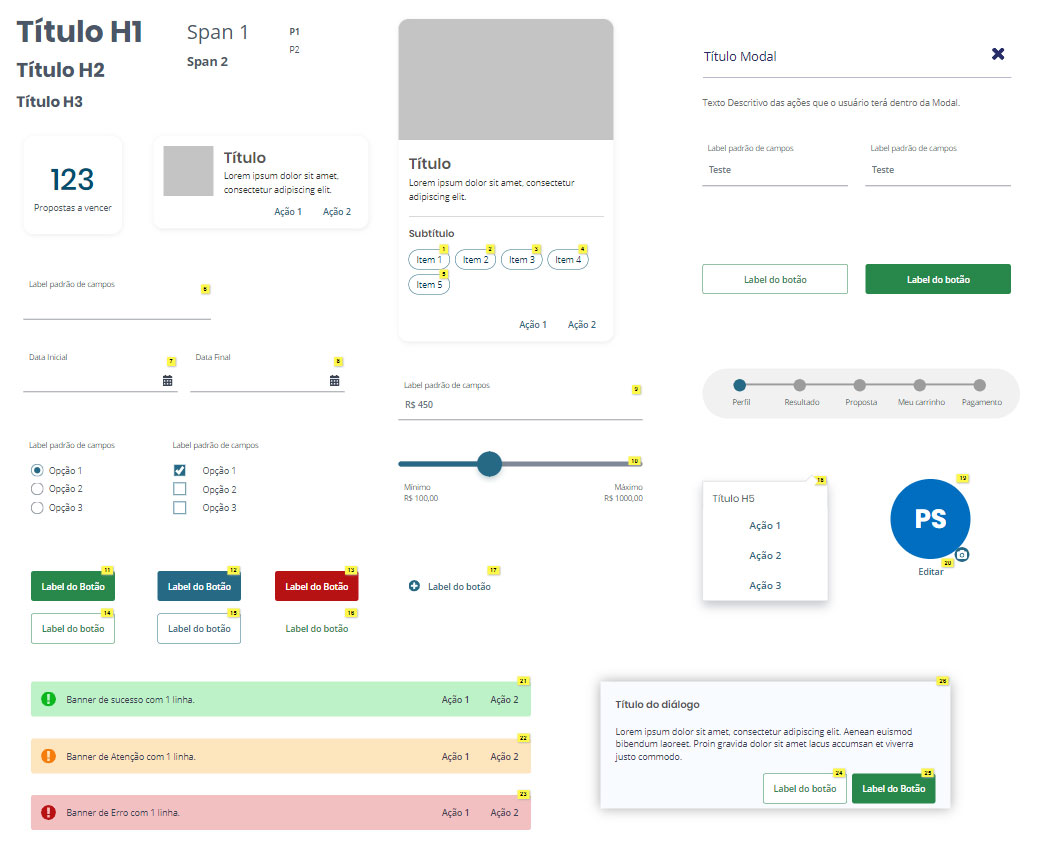Image resolution: width=1044 pixels, height=858 pixels.
Task: Click the red Erro banner alert icon
Action: [x=48, y=813]
